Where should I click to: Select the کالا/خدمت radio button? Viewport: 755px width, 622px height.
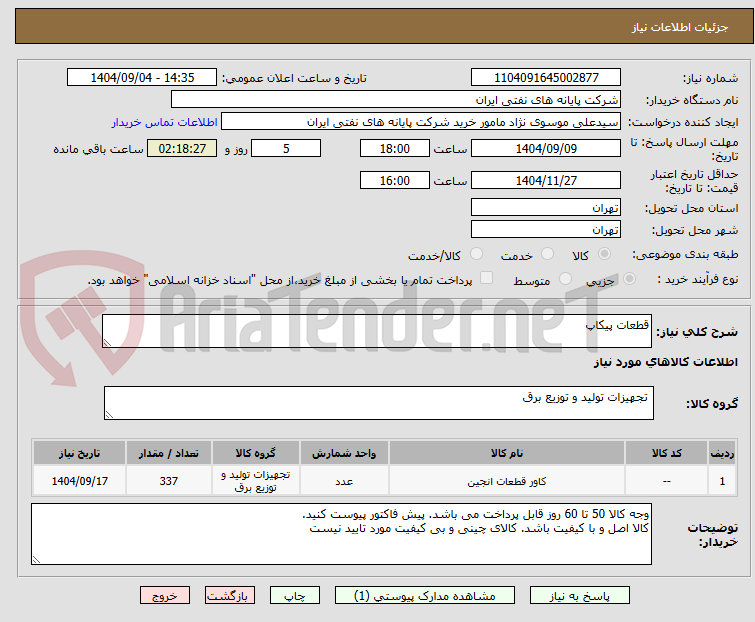(x=476, y=254)
